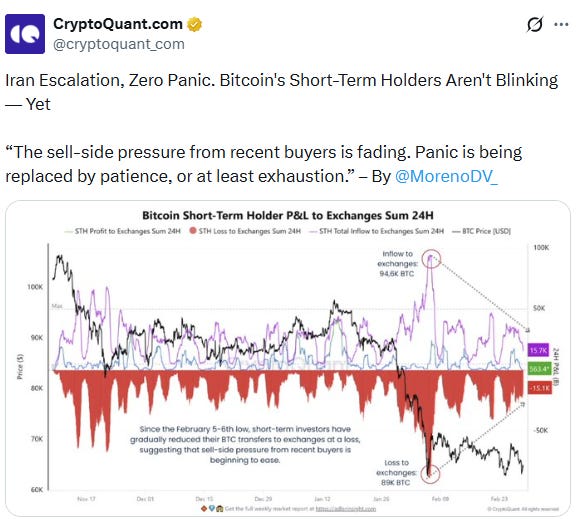This screenshot has height=519, width=581.
Task: Toggle the BTC Price legend entry
Action: (481, 231)
